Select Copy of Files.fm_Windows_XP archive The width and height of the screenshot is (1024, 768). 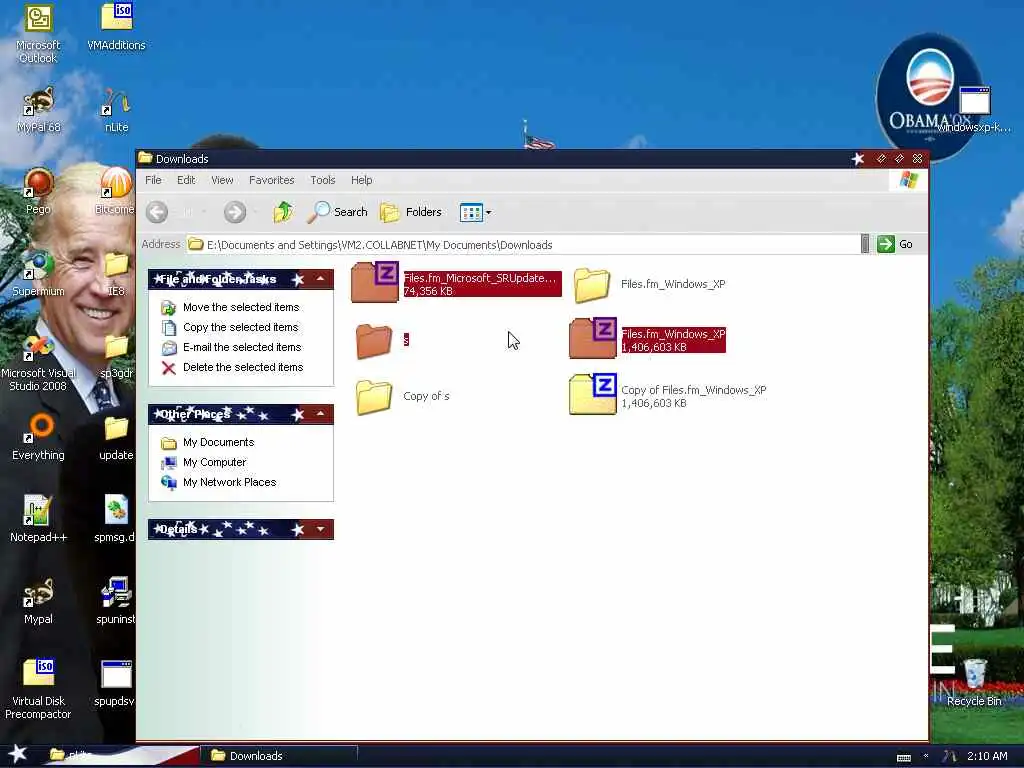click(x=592, y=394)
